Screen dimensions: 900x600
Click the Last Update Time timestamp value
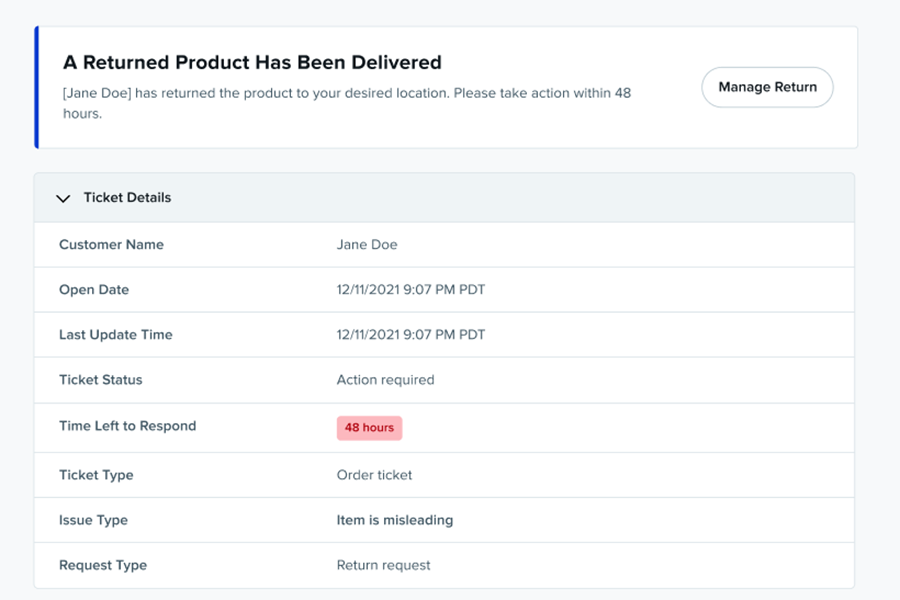pos(411,335)
